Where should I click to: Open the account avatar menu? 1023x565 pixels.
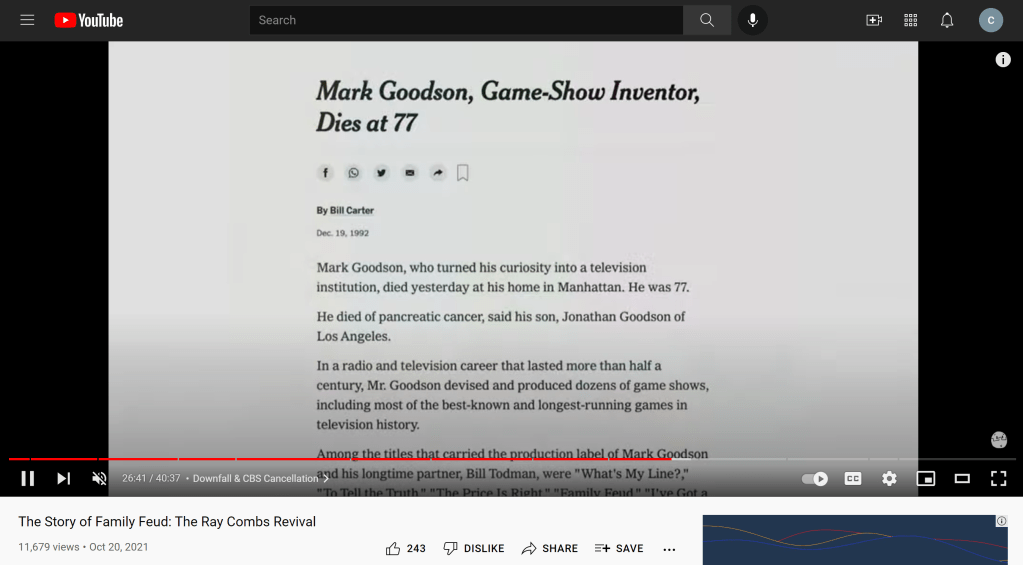tap(990, 20)
